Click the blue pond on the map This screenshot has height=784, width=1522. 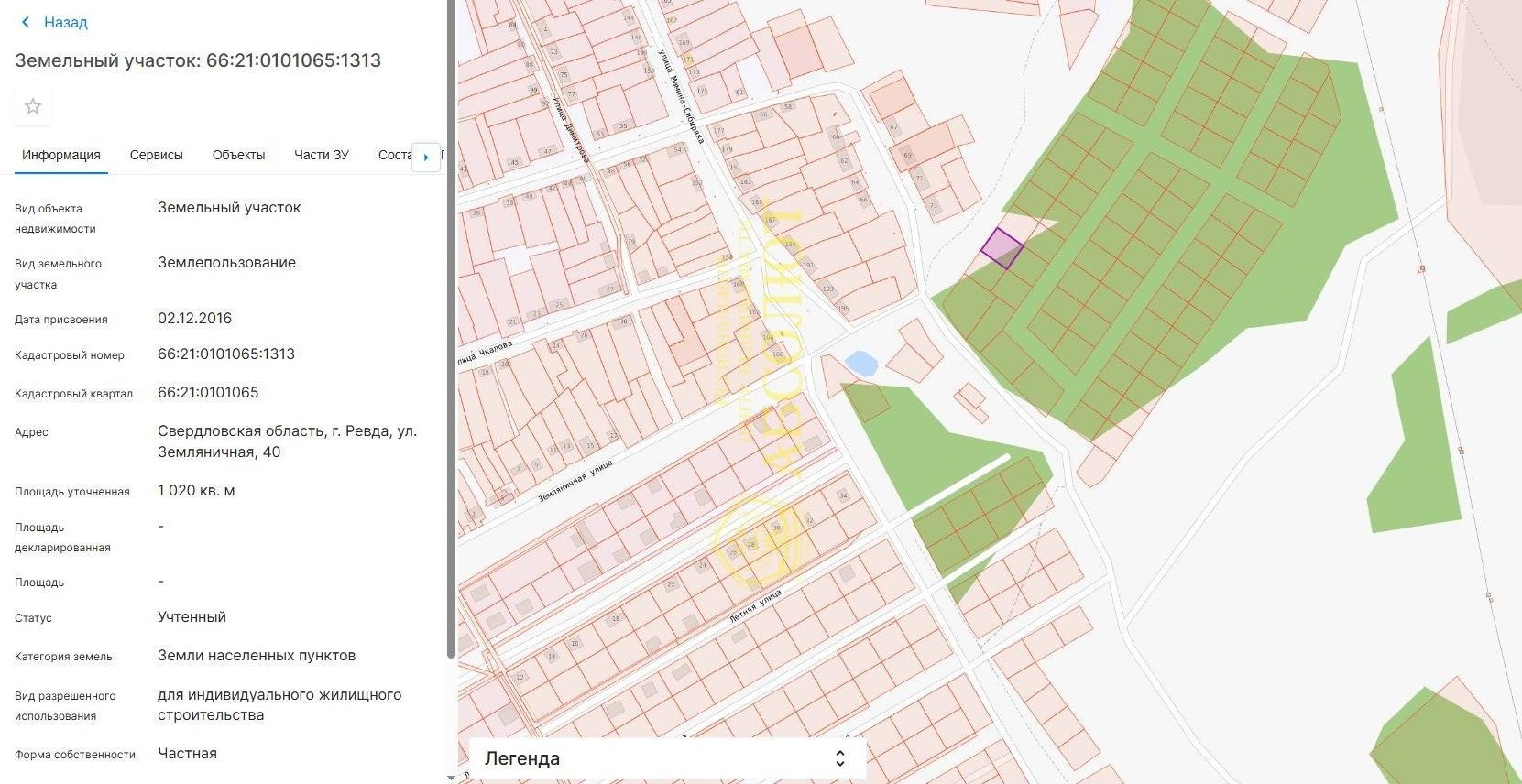861,364
